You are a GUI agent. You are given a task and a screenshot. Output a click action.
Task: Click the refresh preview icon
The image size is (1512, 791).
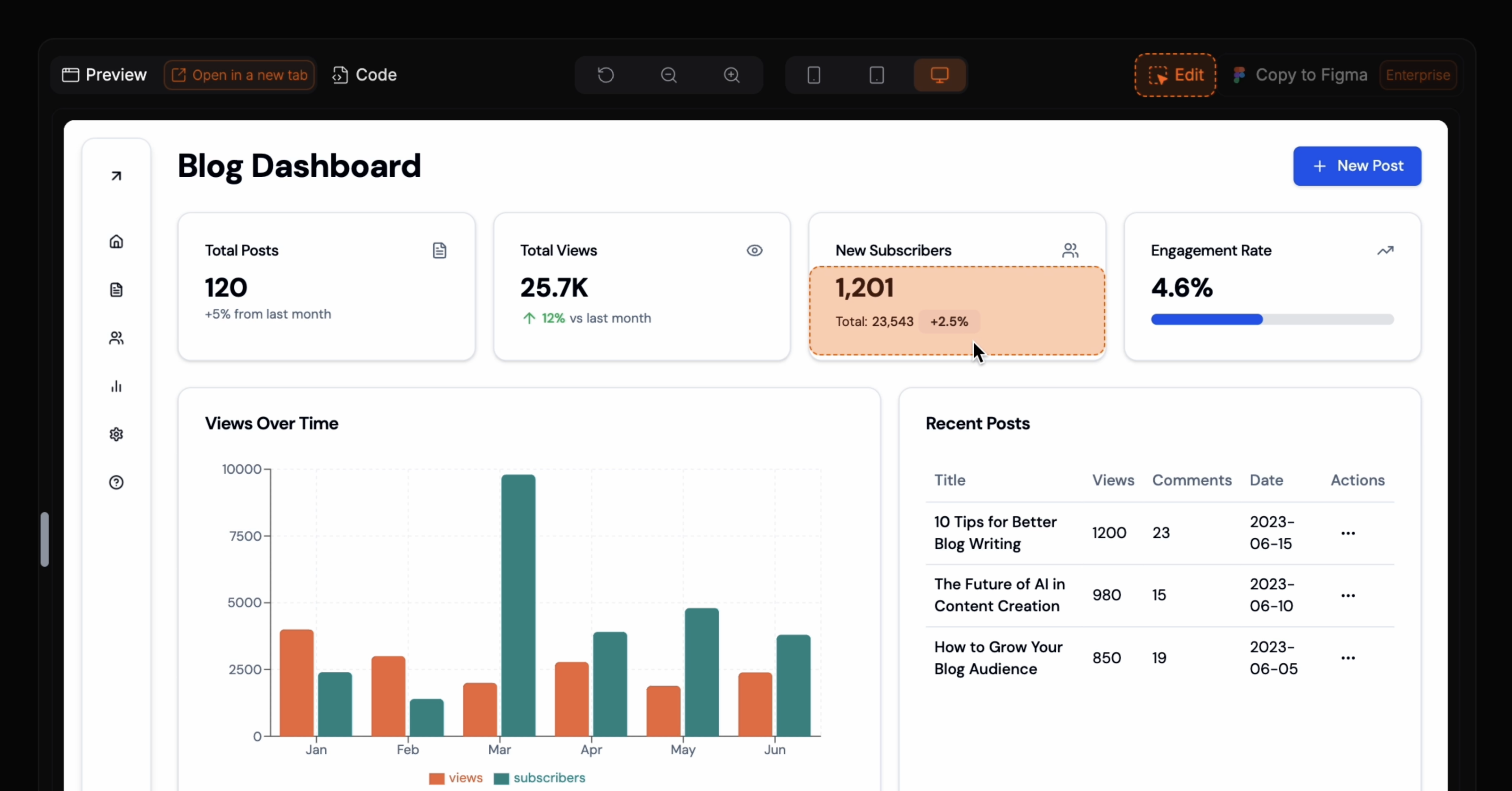click(x=606, y=75)
